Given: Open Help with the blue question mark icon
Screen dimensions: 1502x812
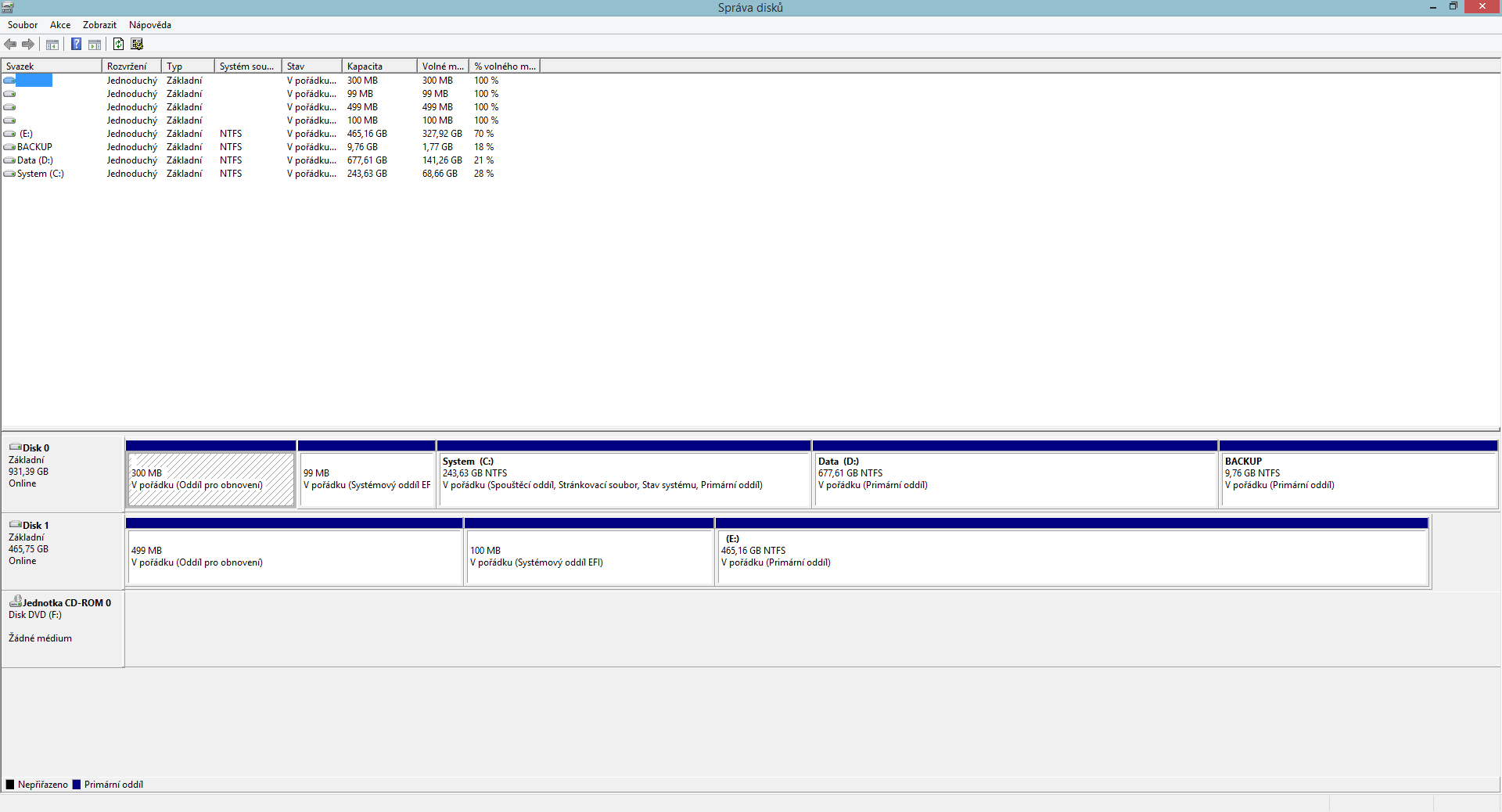Looking at the screenshot, I should point(76,45).
